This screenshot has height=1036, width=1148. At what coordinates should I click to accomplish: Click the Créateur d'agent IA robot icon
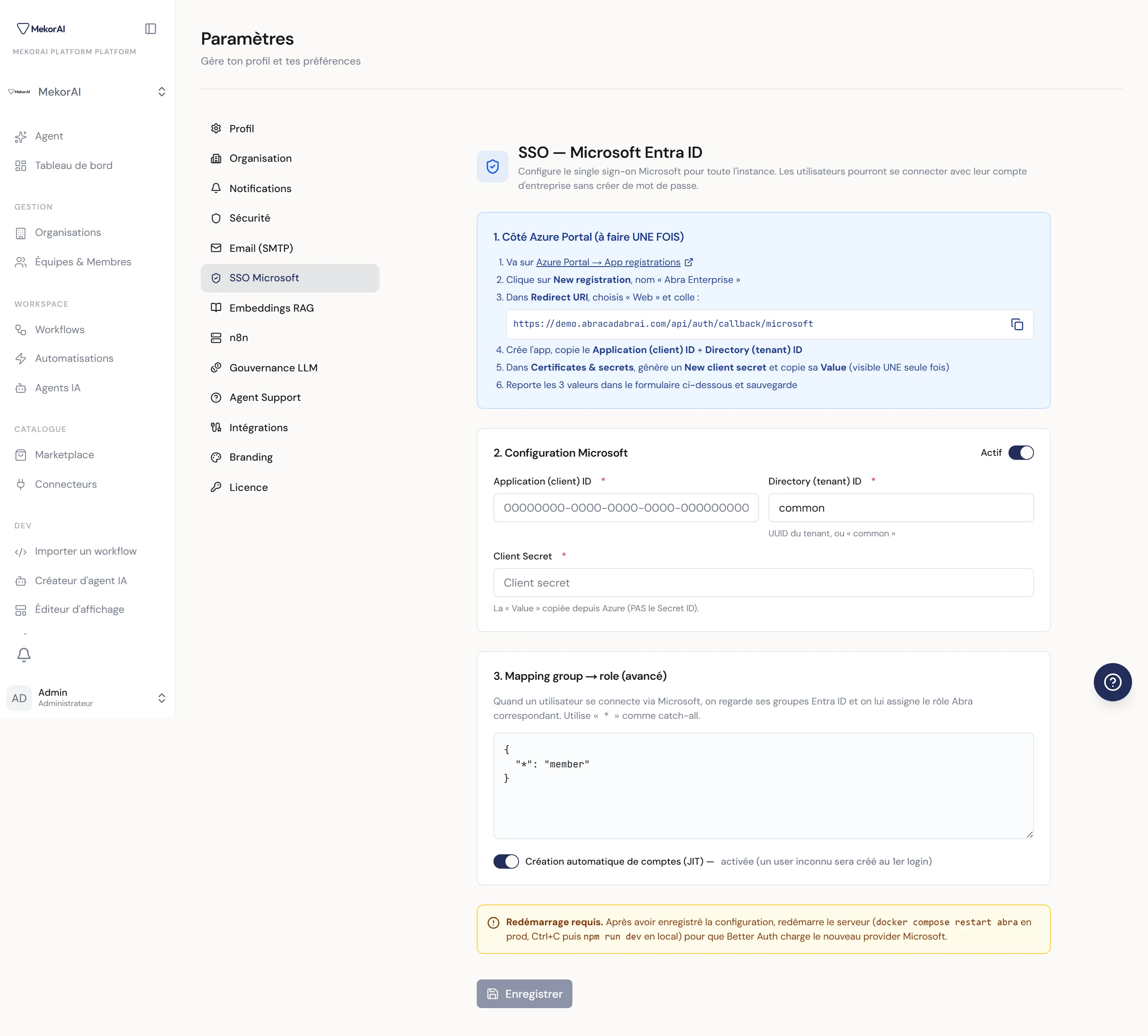coord(21,581)
